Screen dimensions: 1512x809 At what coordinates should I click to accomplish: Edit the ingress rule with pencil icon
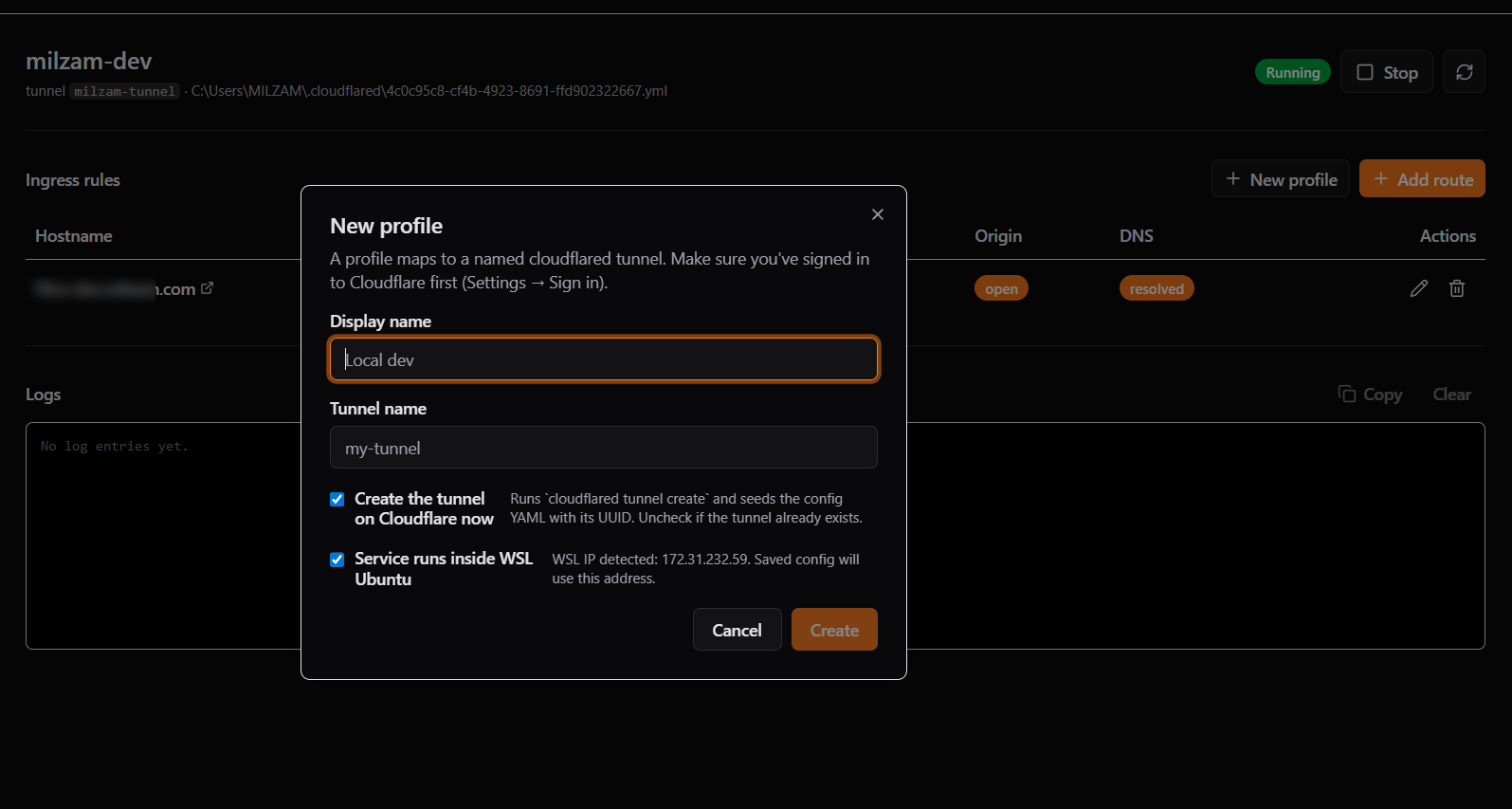tap(1419, 288)
